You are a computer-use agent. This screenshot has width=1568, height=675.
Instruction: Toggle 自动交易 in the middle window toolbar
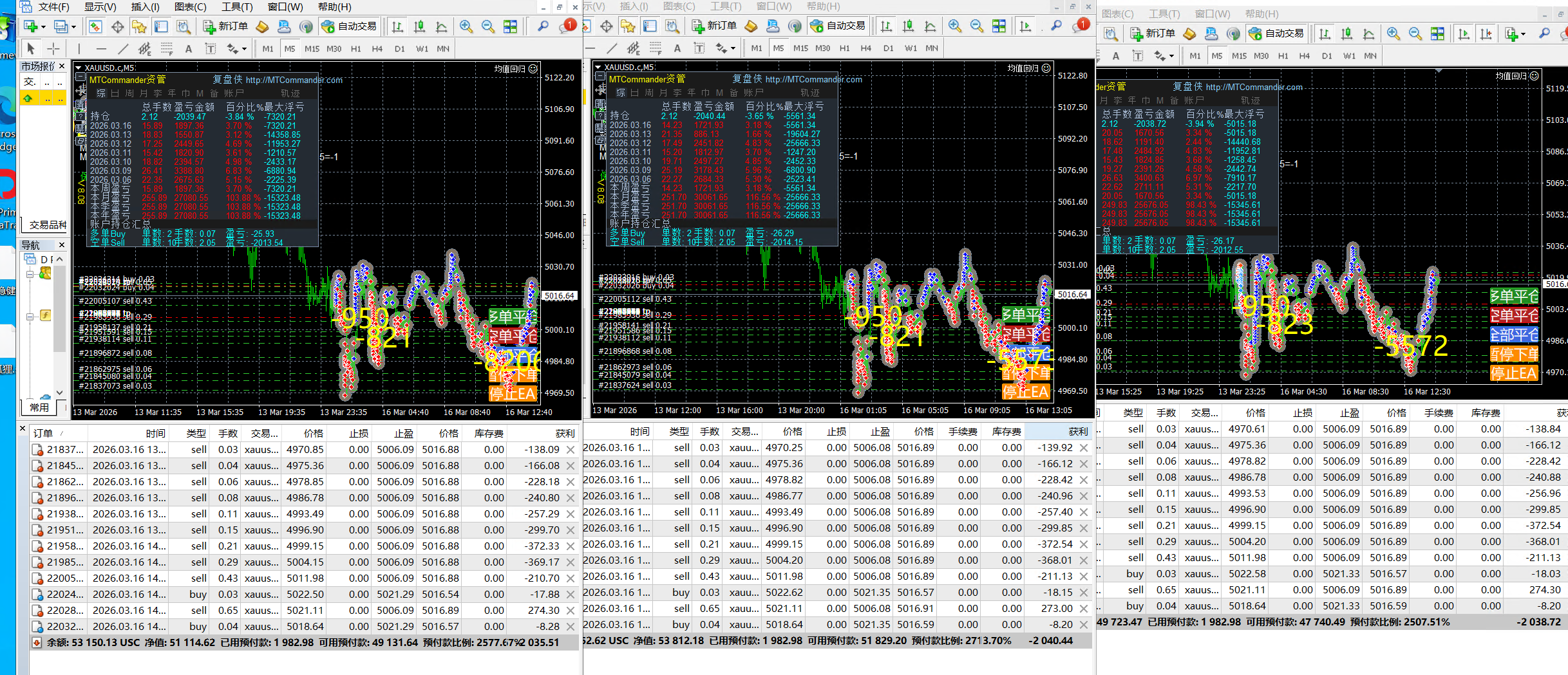tap(837, 26)
